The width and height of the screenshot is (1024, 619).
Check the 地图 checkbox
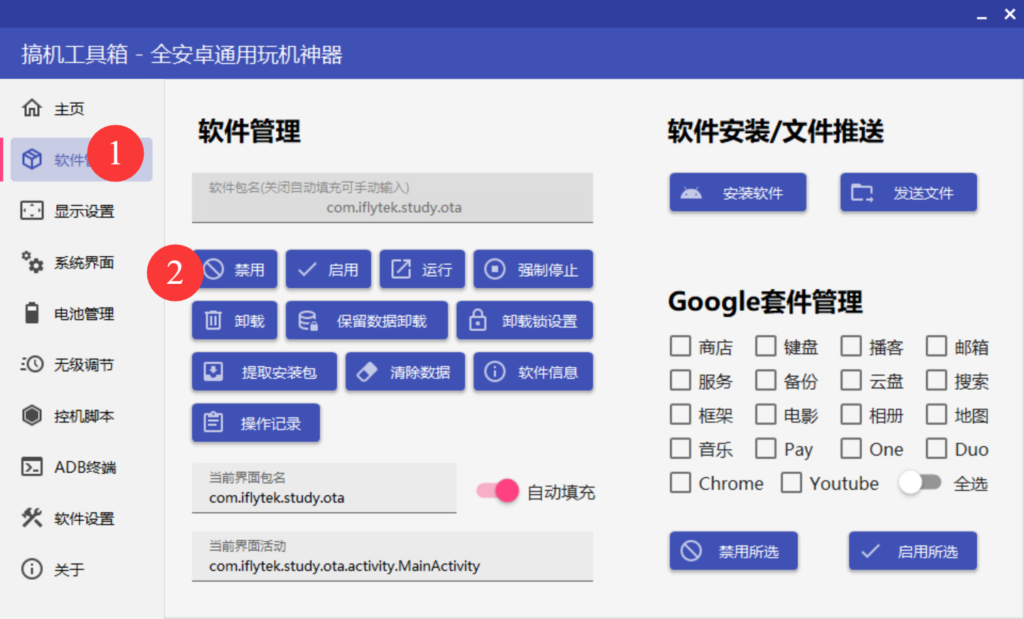pyautogui.click(x=936, y=414)
